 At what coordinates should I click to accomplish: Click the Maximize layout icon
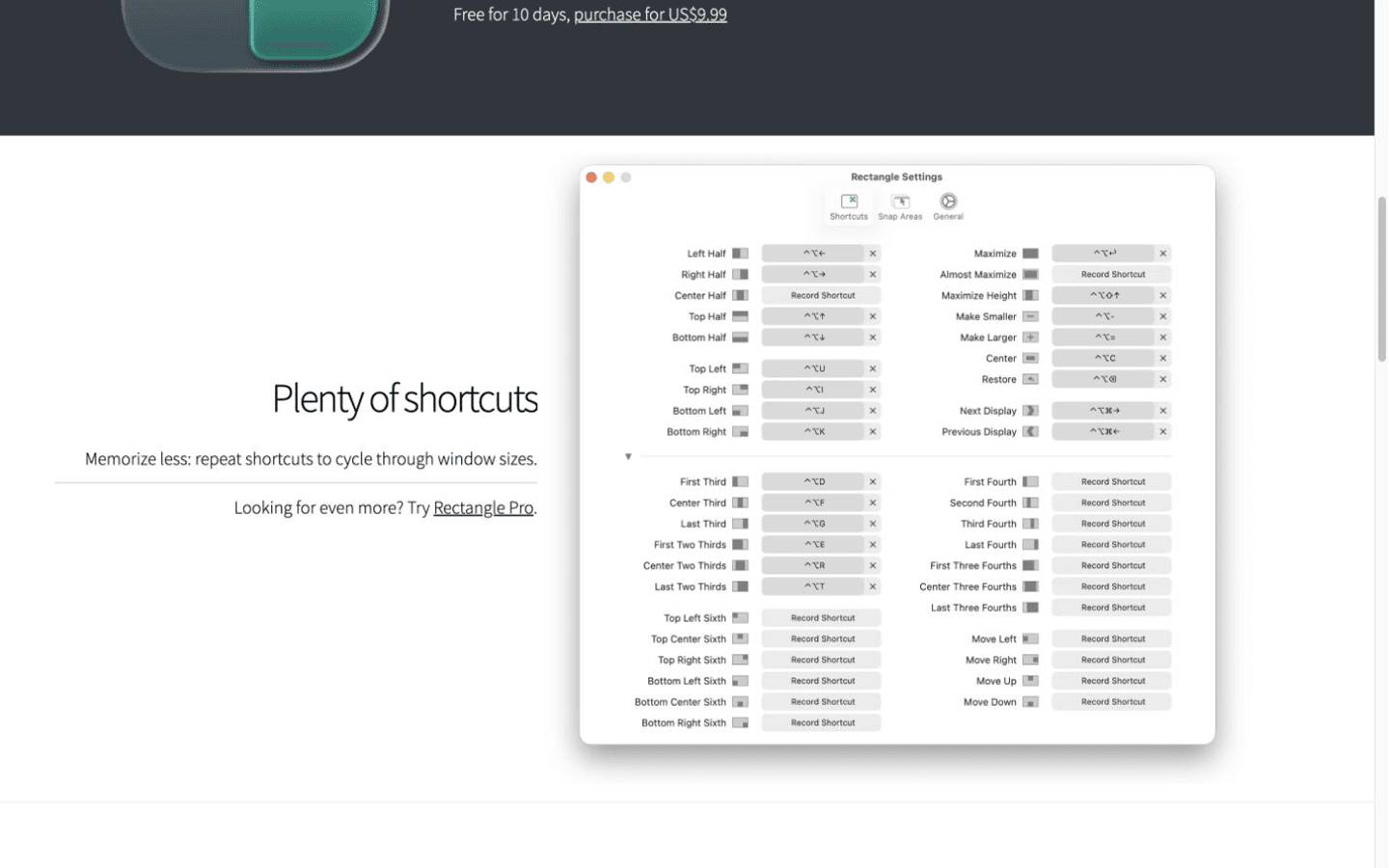click(1030, 254)
